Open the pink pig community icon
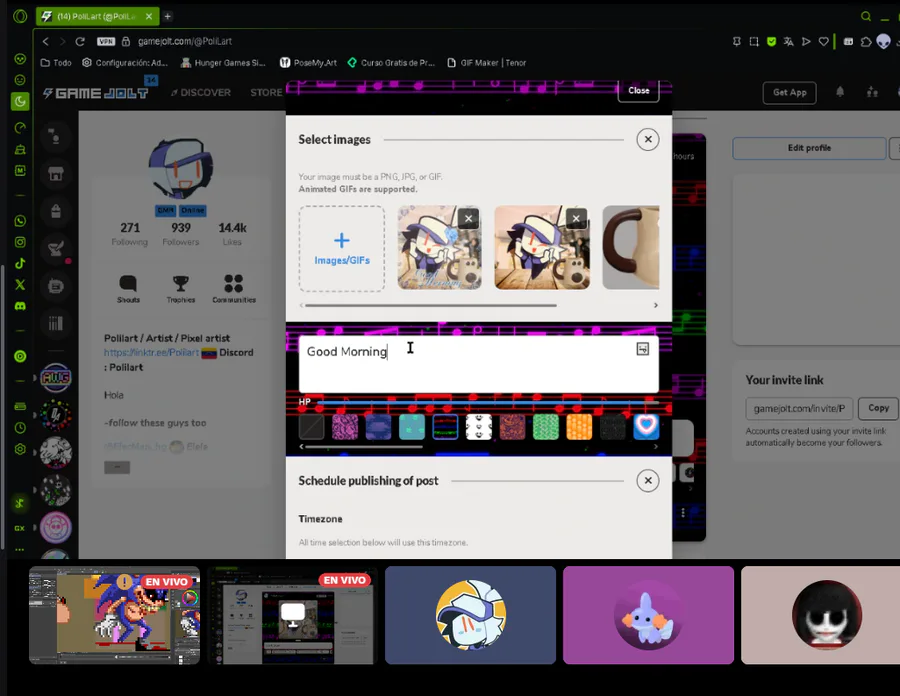 (56, 527)
